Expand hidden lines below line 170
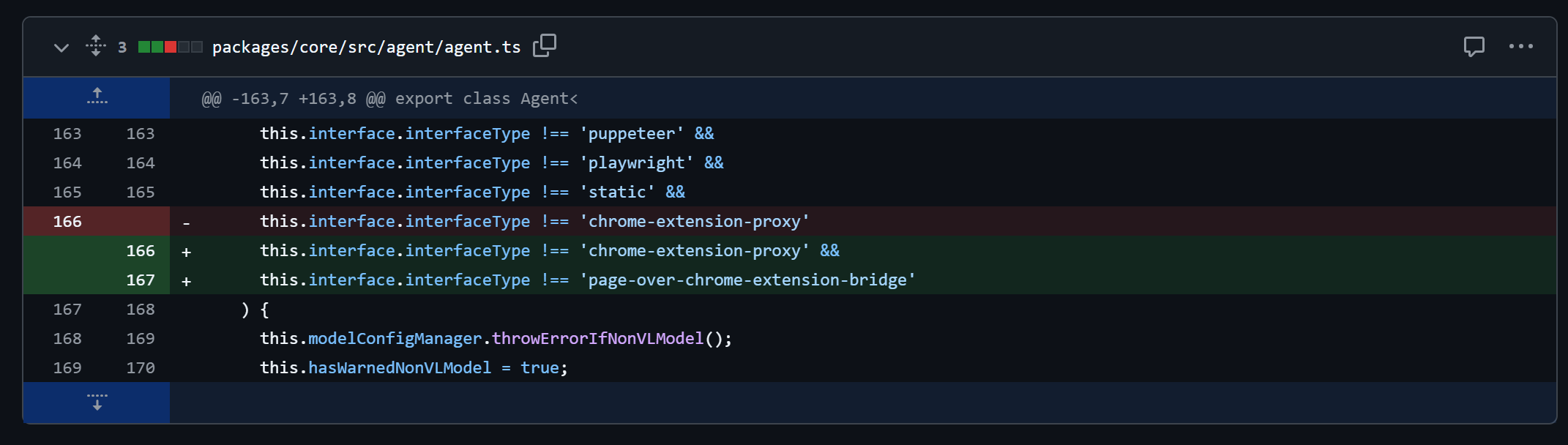 [x=97, y=402]
